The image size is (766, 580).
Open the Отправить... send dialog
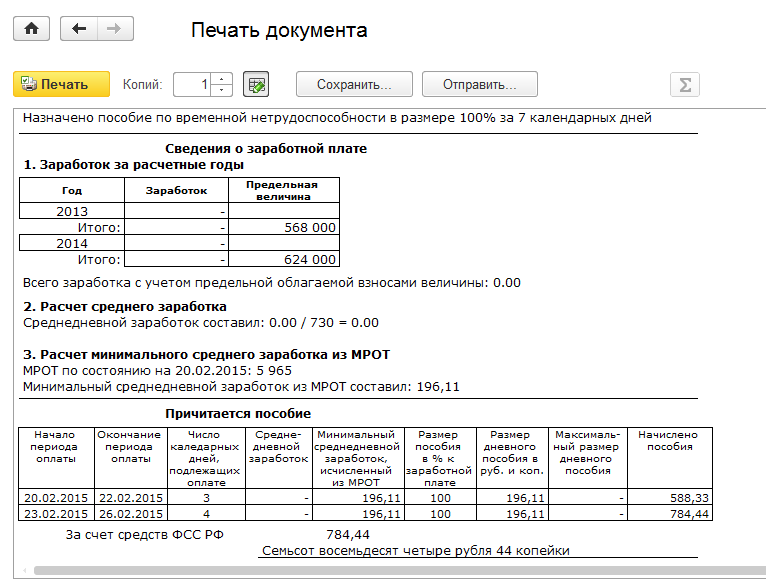479,84
